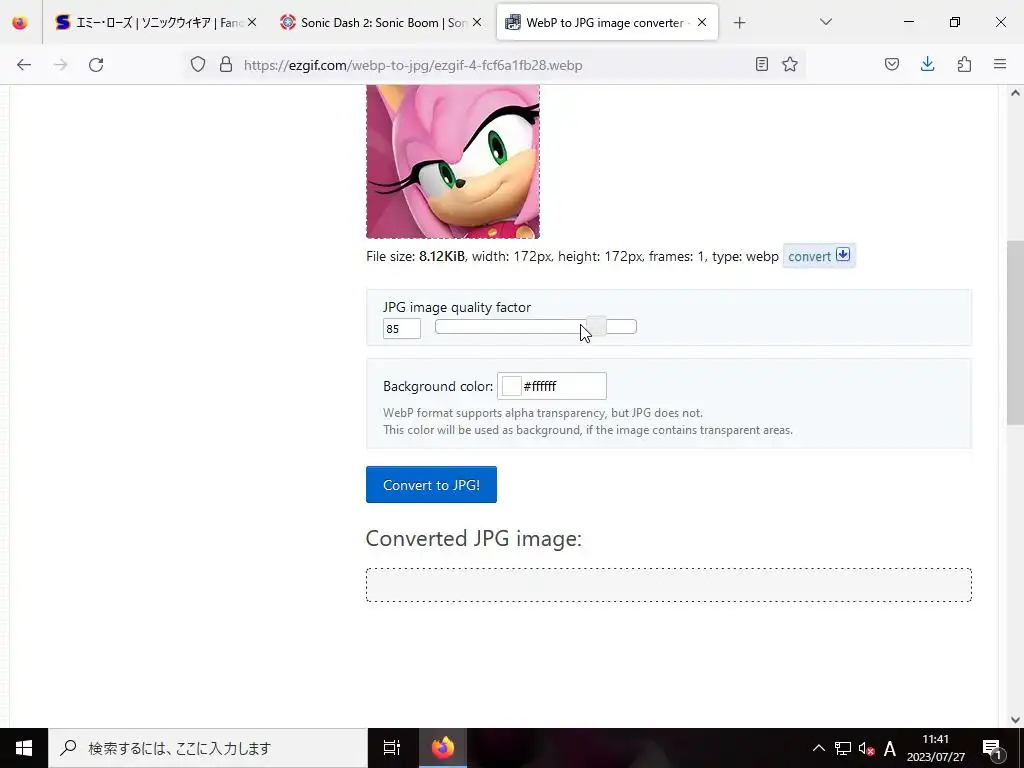Close the エミー・ローズ tab
Image resolution: width=1024 pixels, height=768 pixels.
[x=252, y=22]
